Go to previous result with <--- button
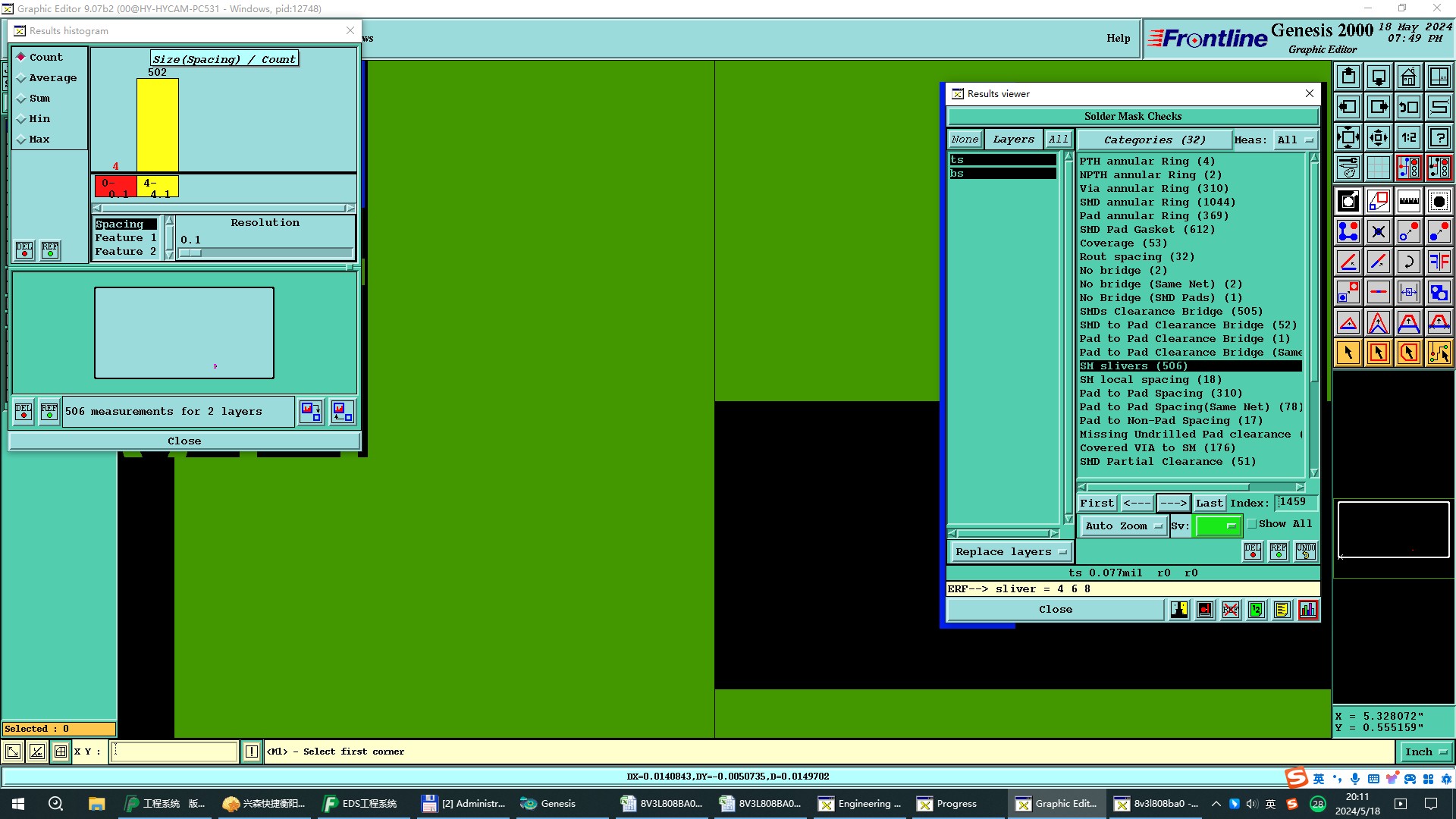 1137,504
